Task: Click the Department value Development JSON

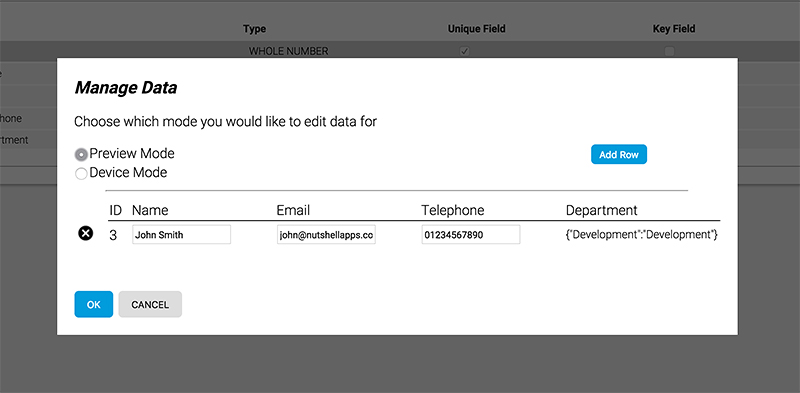Action: tap(642, 235)
